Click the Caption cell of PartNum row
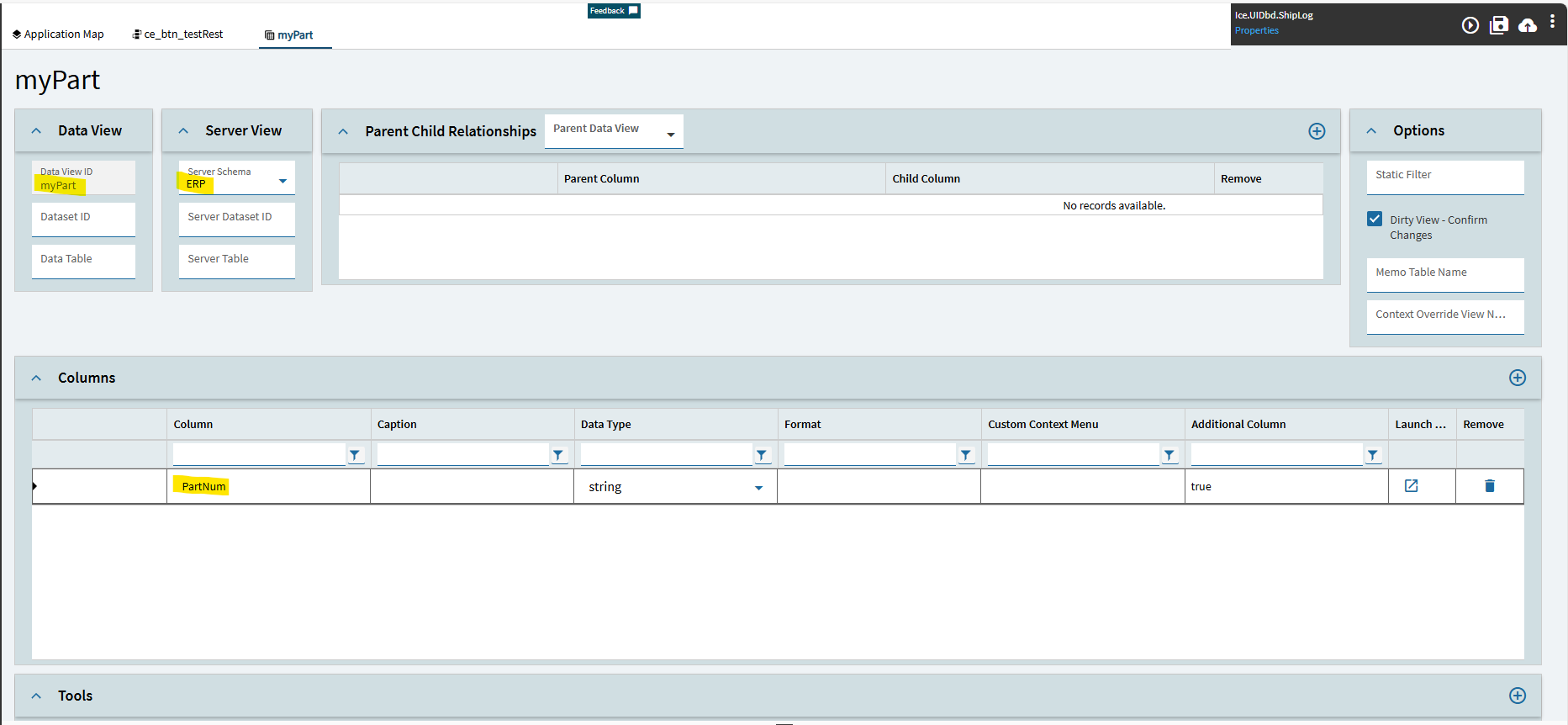The image size is (1568, 725). click(472, 487)
